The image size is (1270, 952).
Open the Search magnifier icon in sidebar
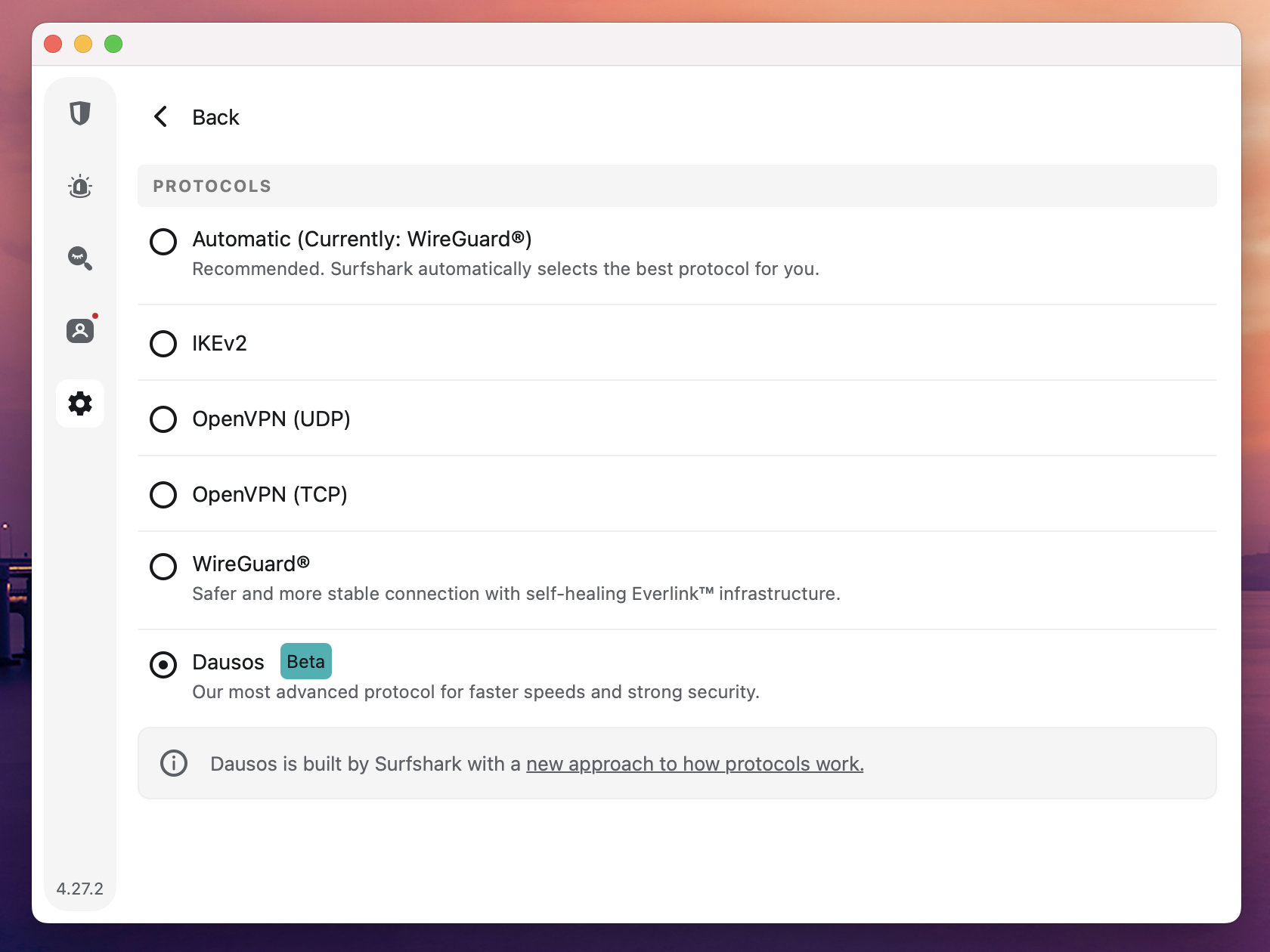(x=80, y=258)
